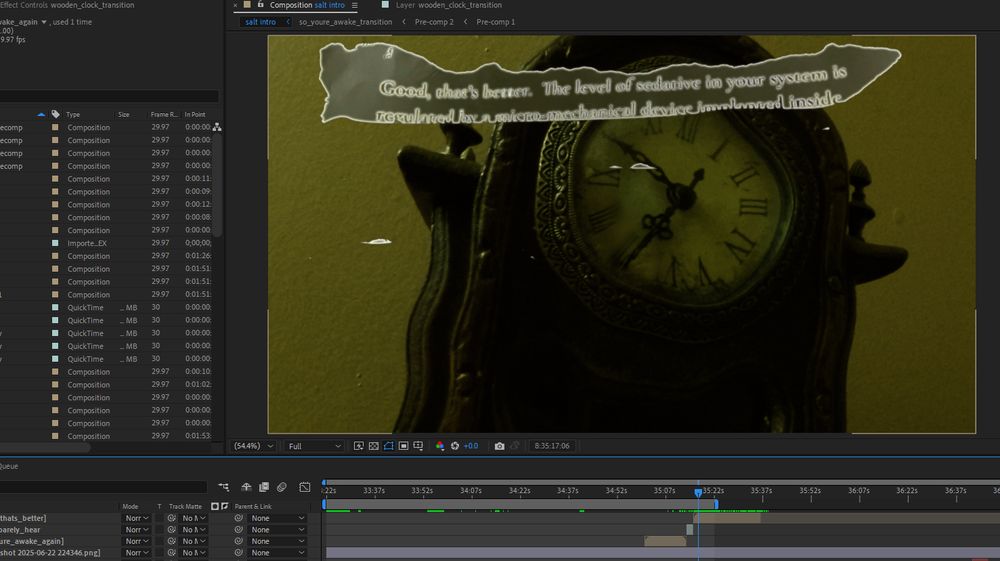Sort project items by Type column
The width and height of the screenshot is (1000, 561).
tap(73, 115)
